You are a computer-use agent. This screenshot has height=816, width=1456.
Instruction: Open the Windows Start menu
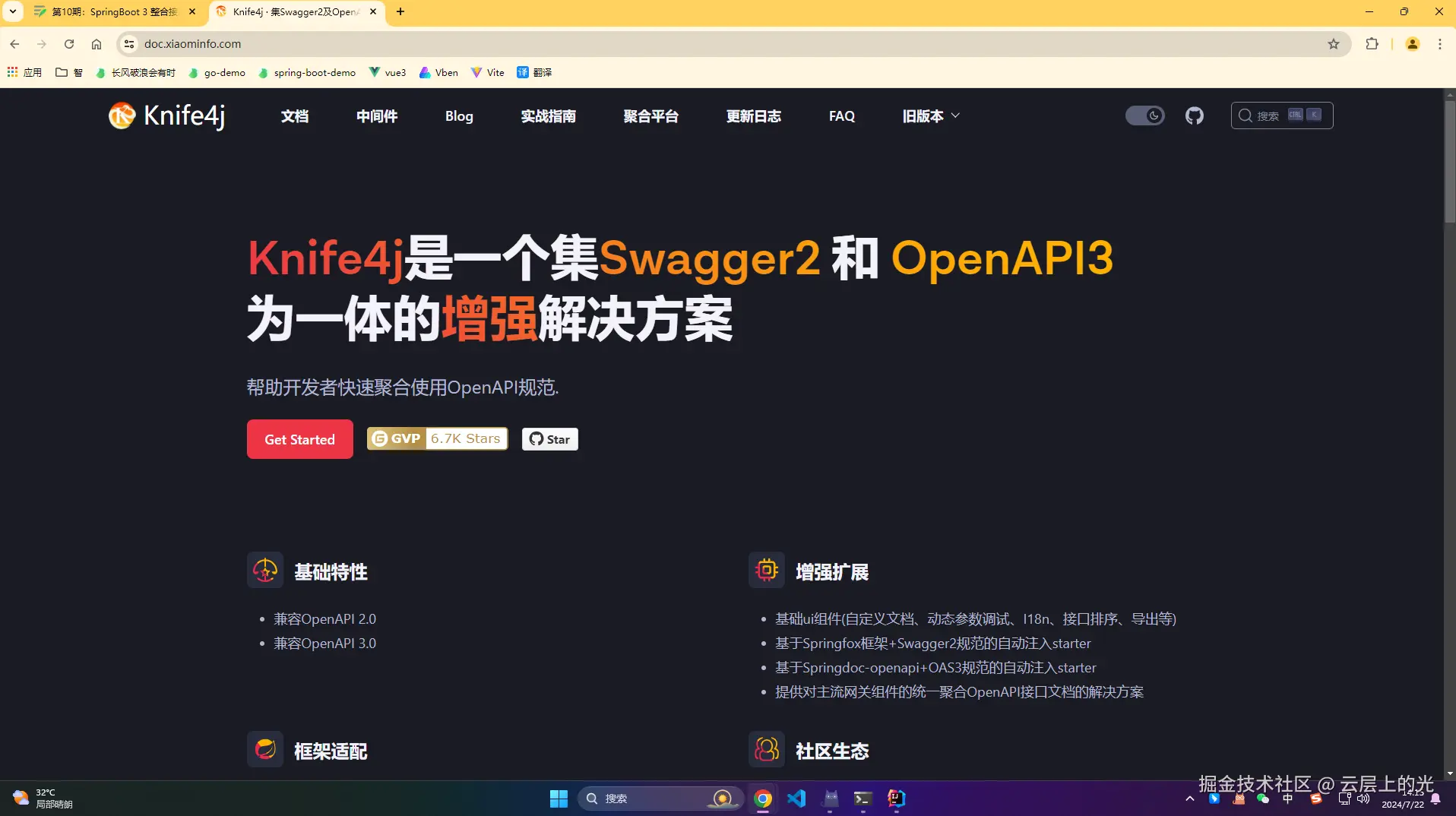(559, 799)
